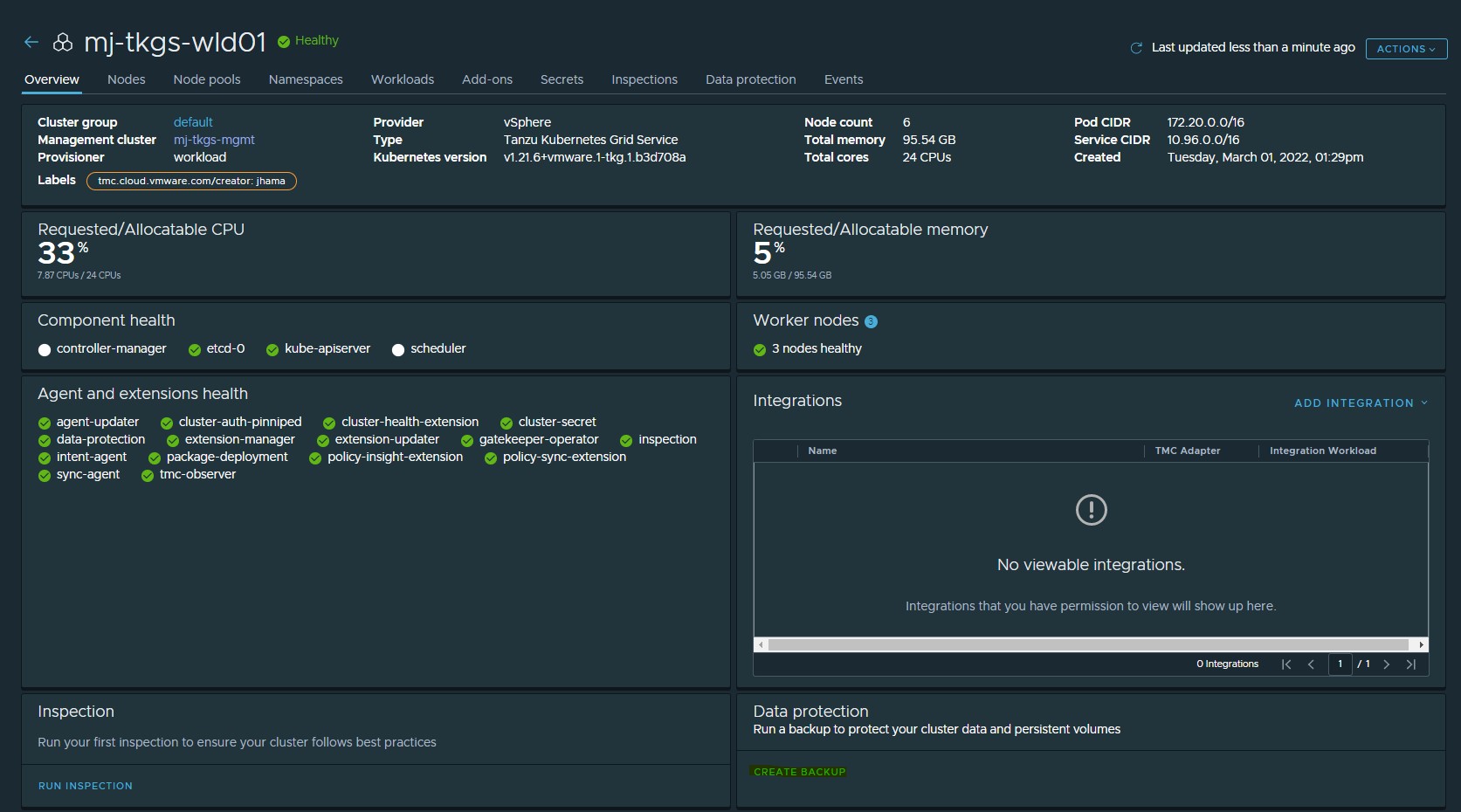
Task: Click the integrations horizontal scrollbar
Action: 1088,644
